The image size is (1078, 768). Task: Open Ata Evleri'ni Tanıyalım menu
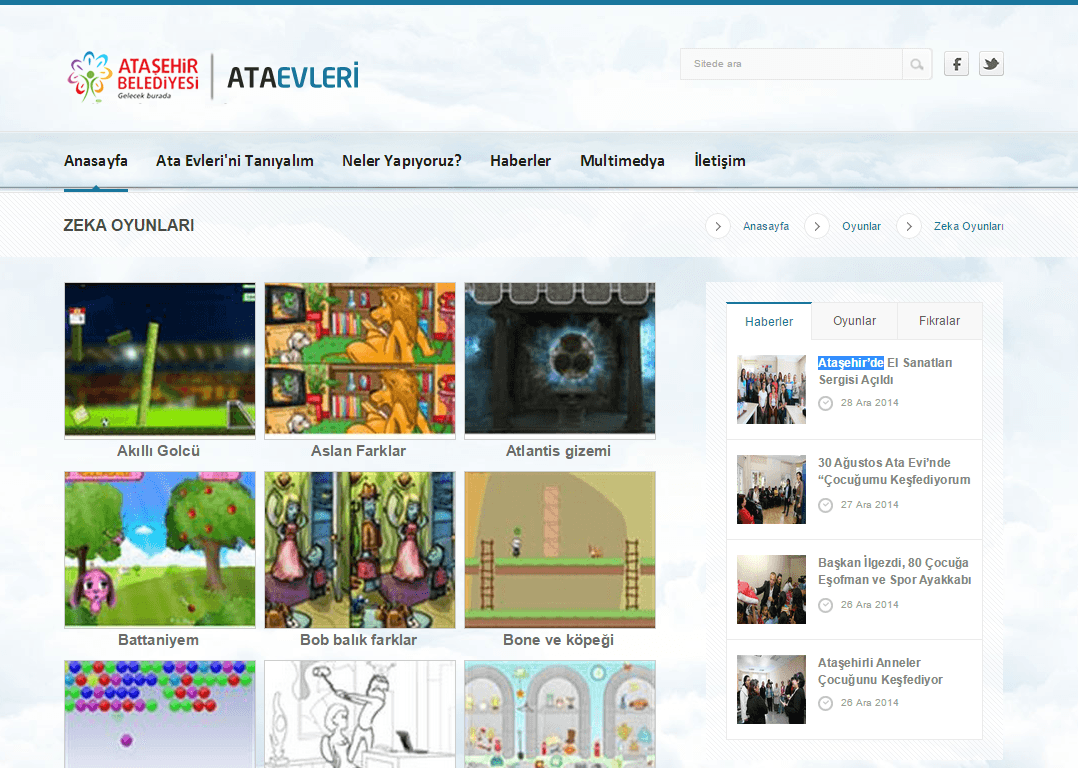pyautogui.click(x=234, y=161)
